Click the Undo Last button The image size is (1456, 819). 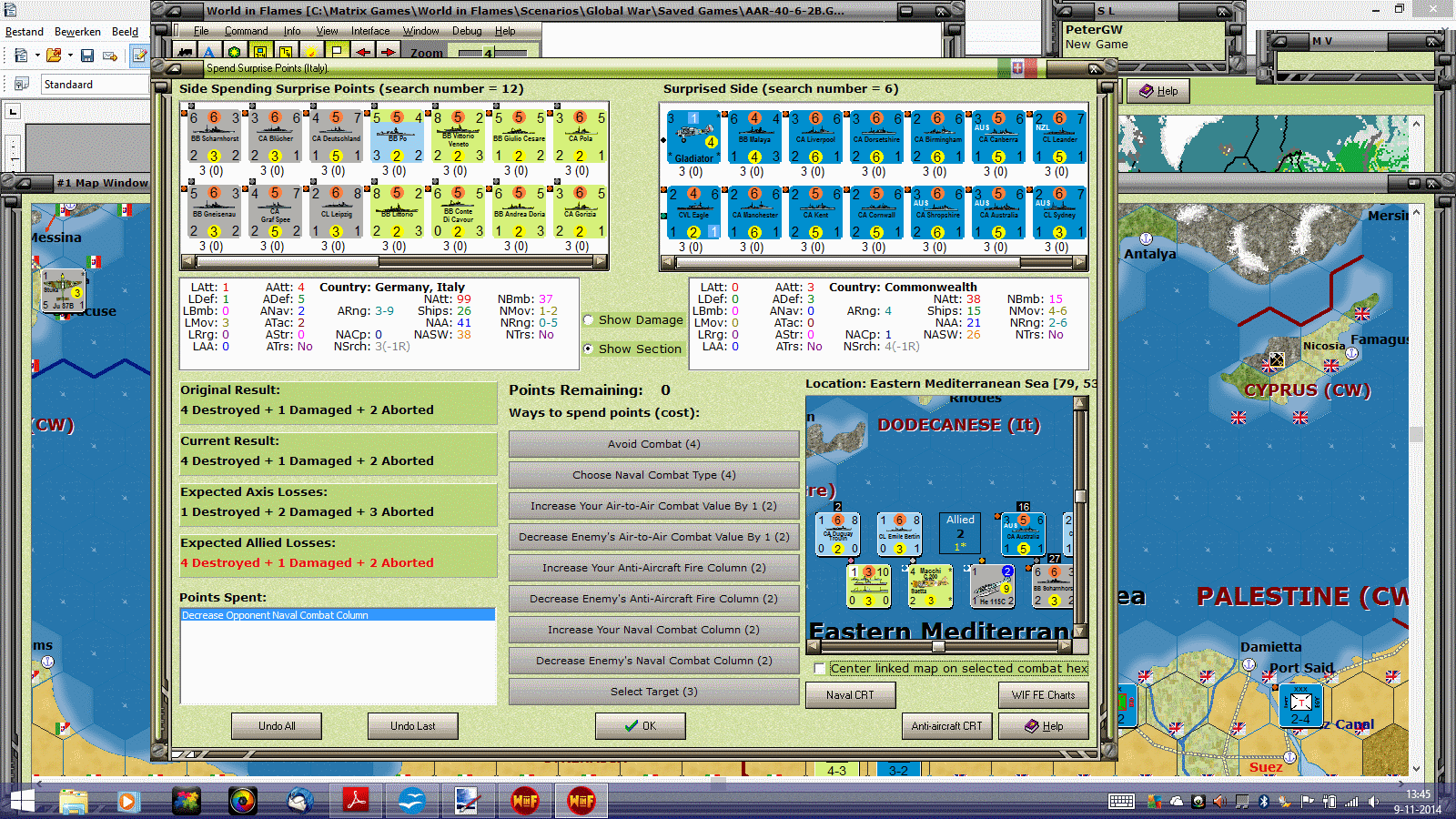coord(413,726)
